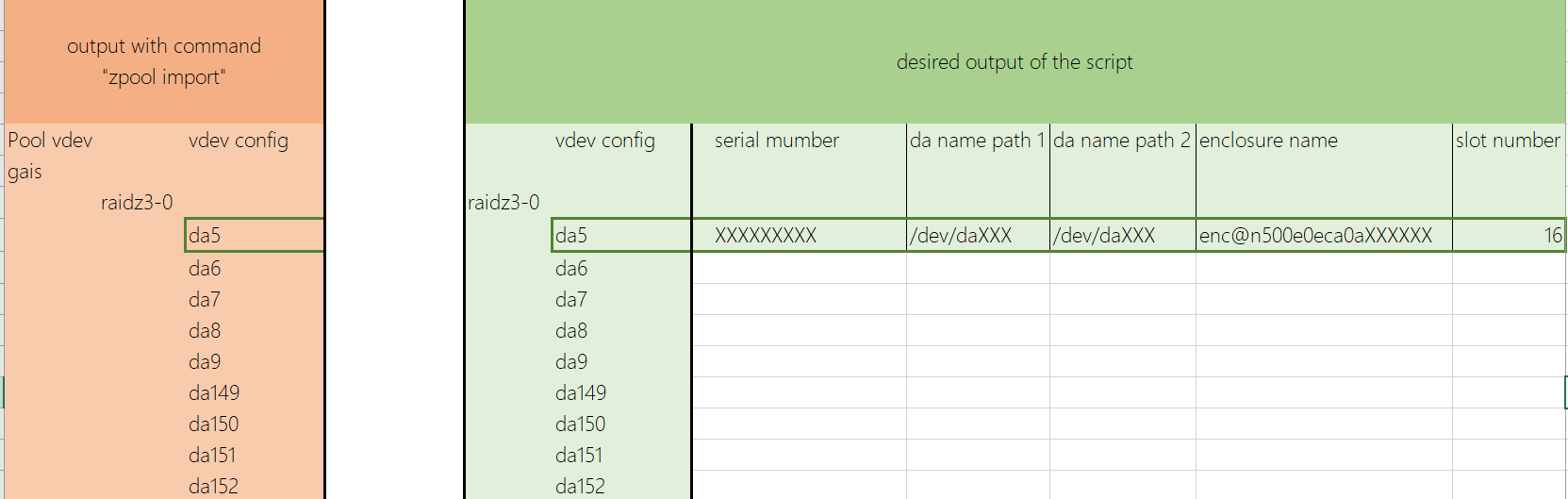
Task: Select the "da name path 1" header cell
Action: (x=977, y=141)
